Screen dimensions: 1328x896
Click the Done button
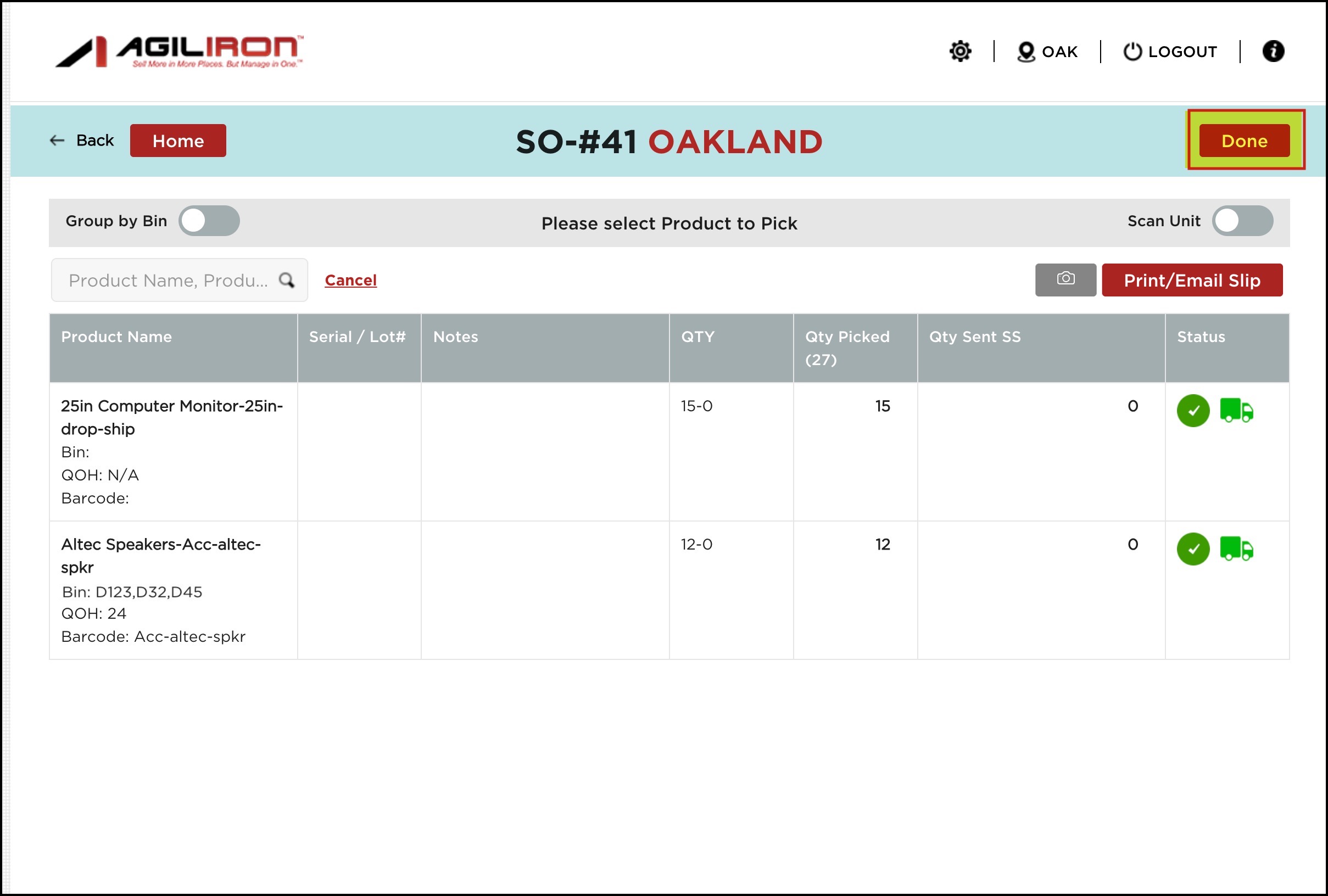pos(1244,141)
